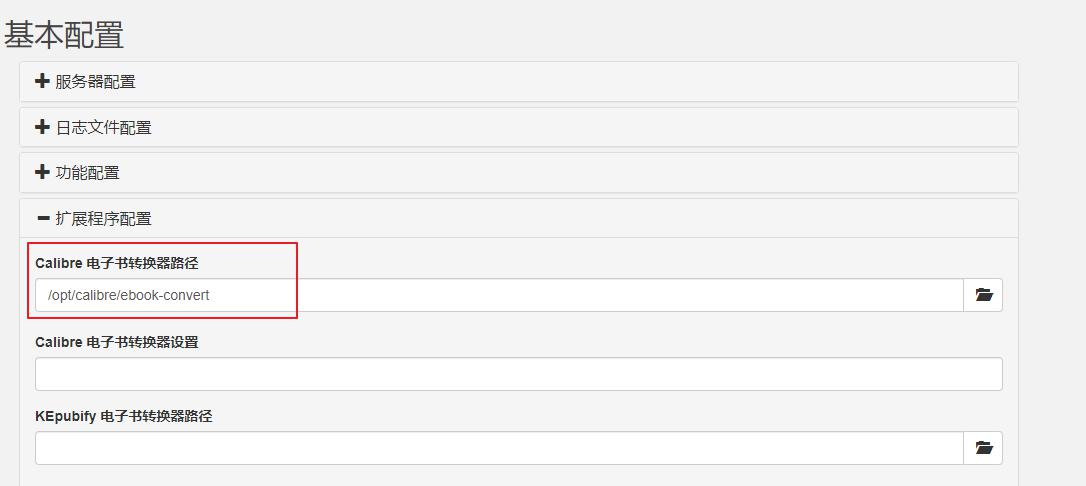Click the empty KEpubify 电子书转换器路径 field
The height and width of the screenshot is (486, 1086).
point(498,448)
